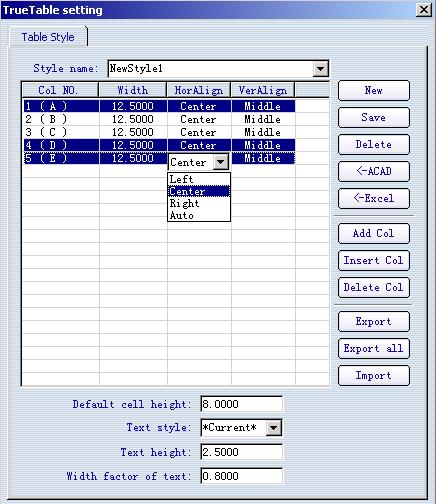Open the Table Style tab
The image size is (436, 504).
click(48, 37)
